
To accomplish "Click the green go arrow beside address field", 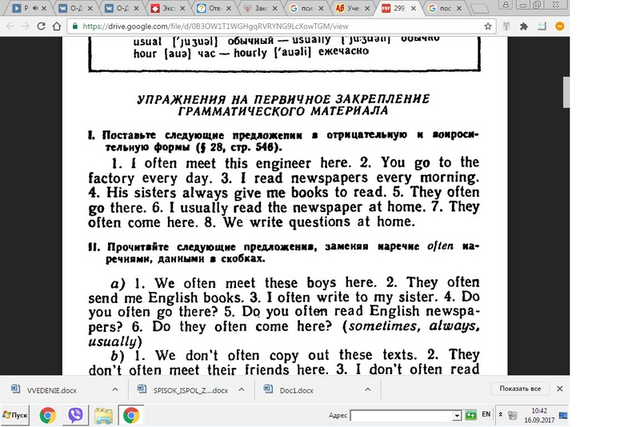I will point(471,415).
